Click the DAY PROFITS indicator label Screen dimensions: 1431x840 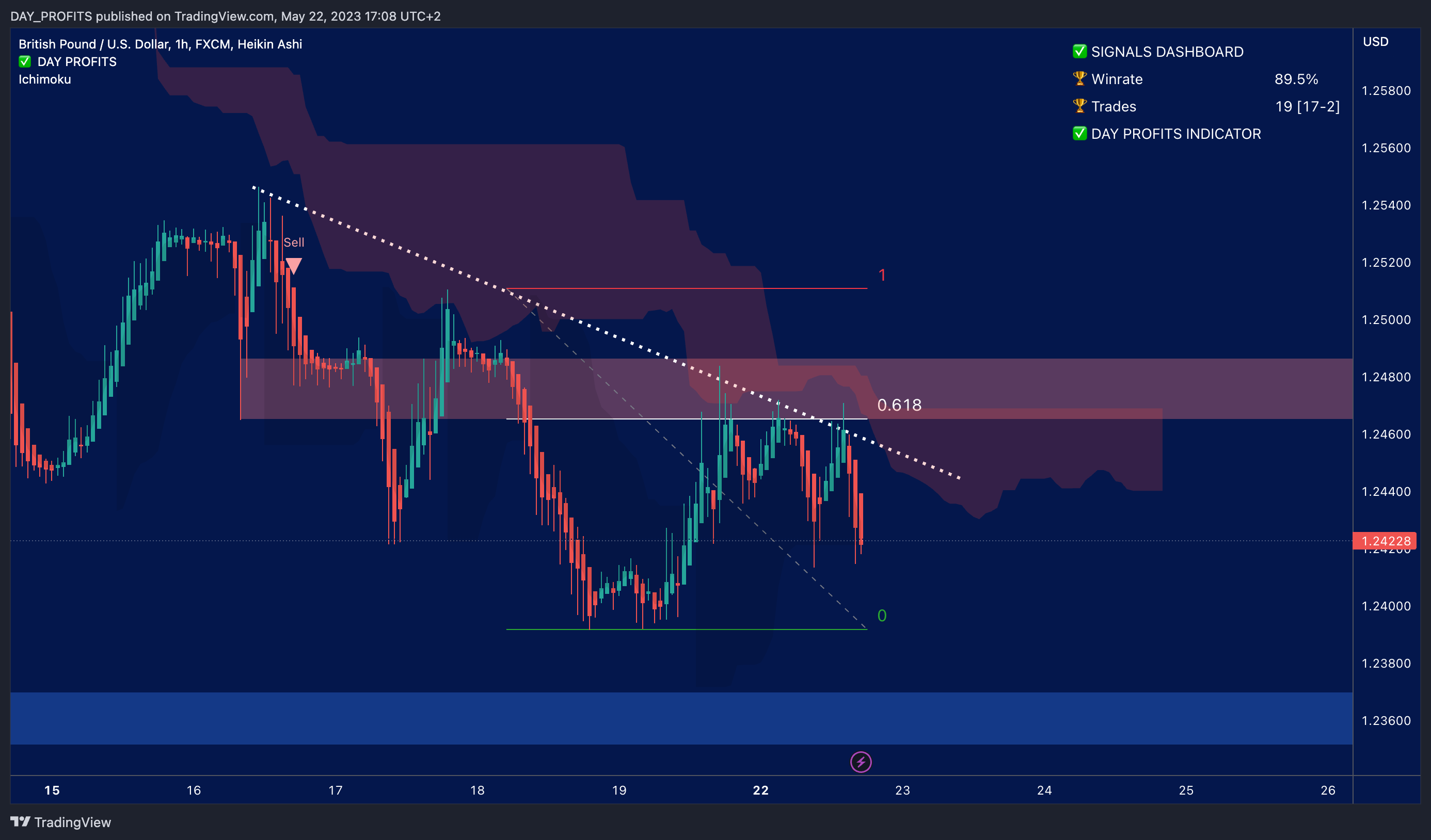coord(76,61)
